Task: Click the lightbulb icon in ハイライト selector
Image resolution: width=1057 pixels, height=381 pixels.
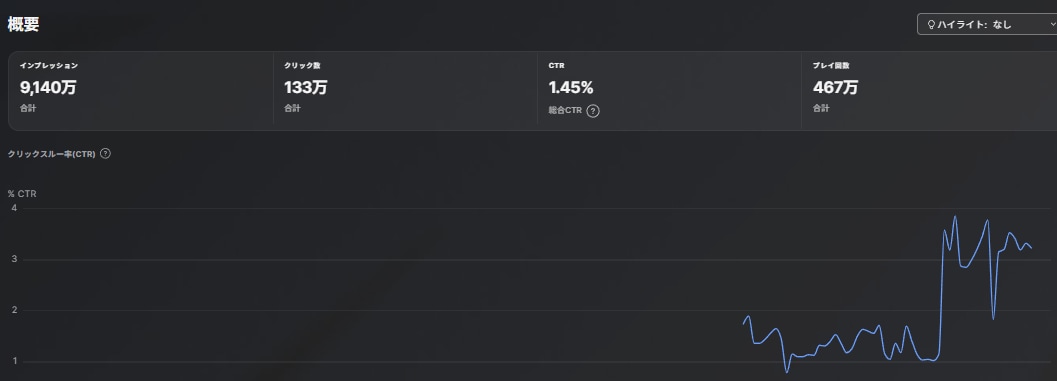Action: tap(932, 25)
